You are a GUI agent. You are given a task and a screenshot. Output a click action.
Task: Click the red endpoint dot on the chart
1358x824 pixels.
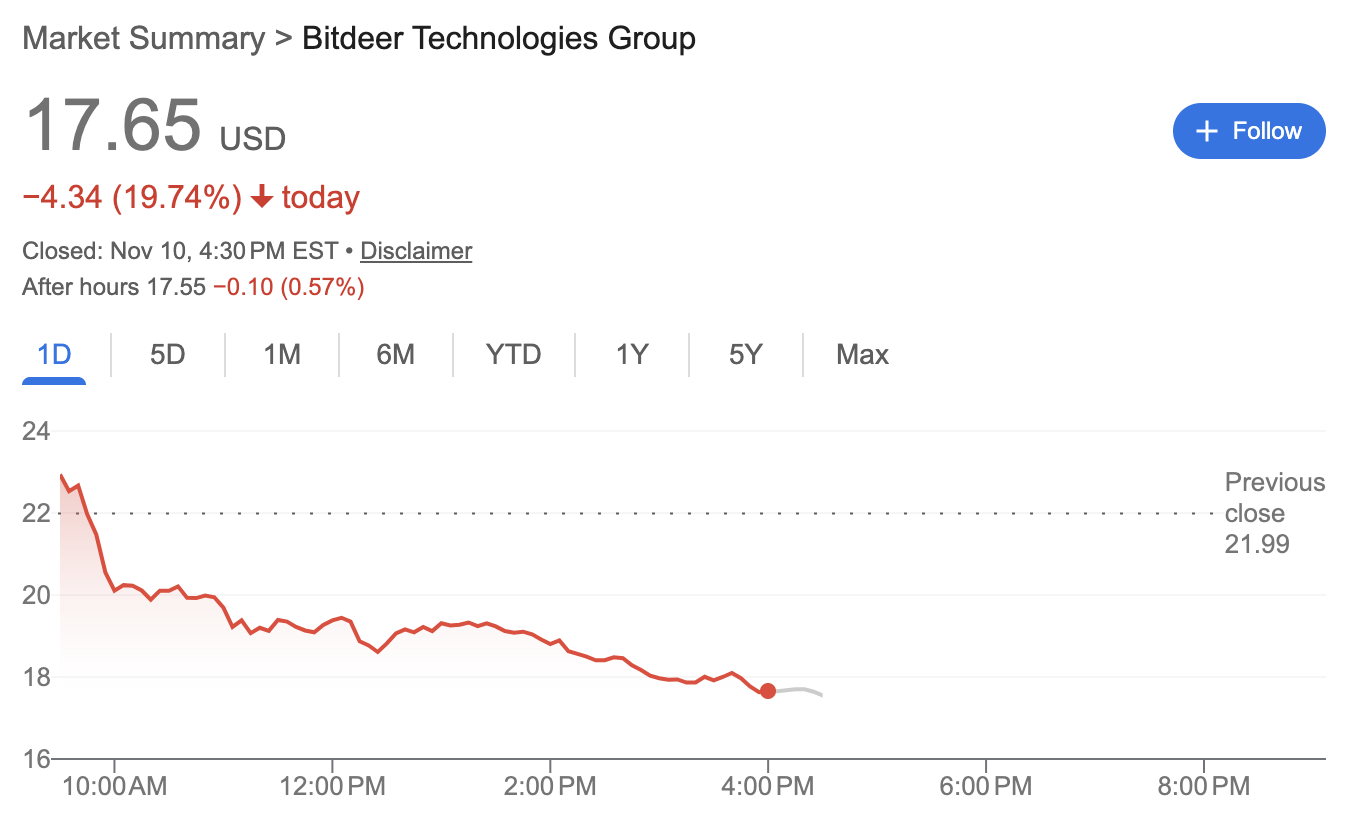[x=768, y=691]
